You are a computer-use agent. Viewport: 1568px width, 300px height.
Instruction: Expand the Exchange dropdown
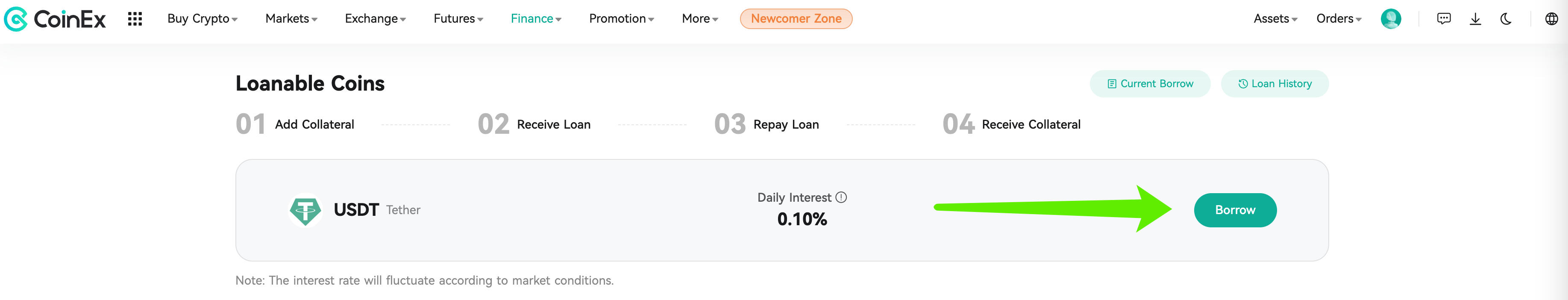(x=376, y=19)
